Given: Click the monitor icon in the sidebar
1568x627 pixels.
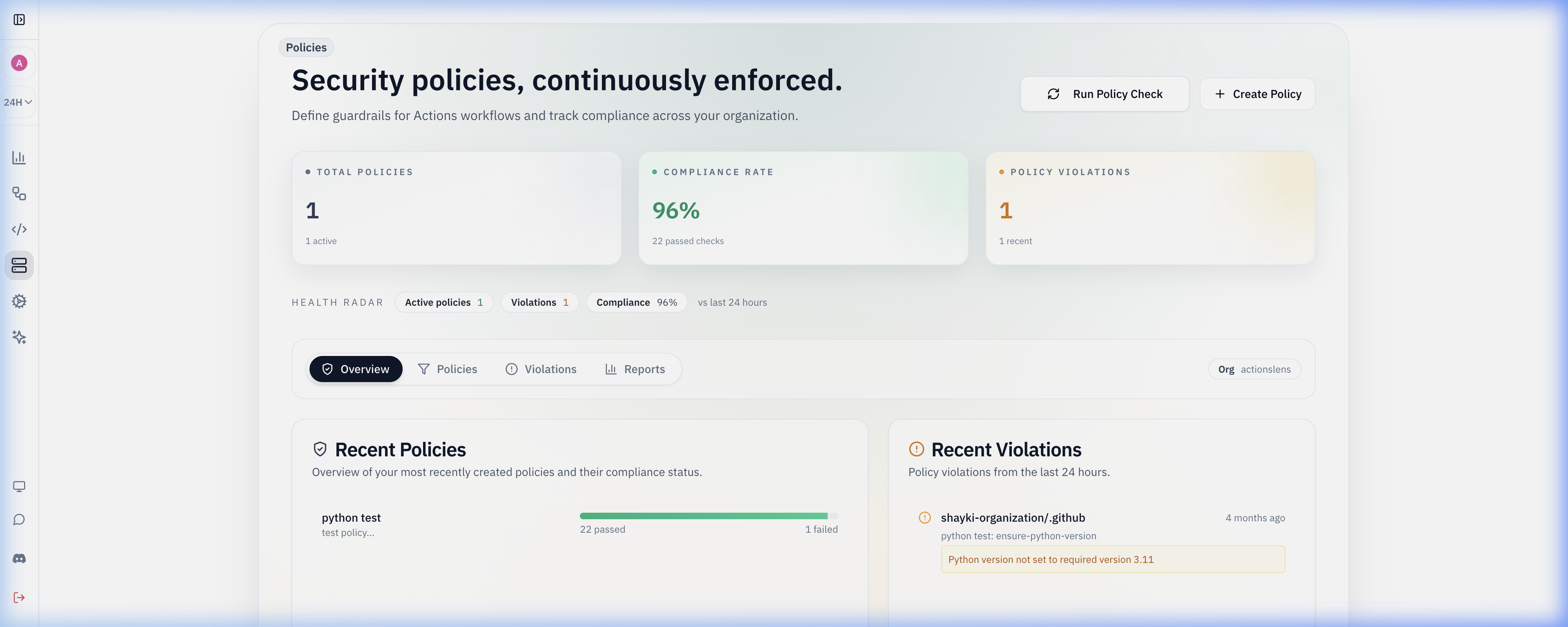Looking at the screenshot, I should coord(20,486).
